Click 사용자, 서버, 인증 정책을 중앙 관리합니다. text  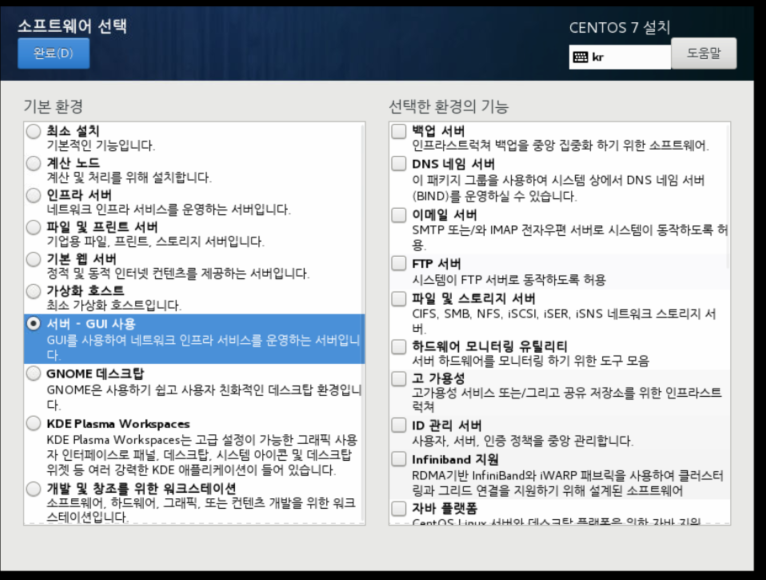tap(522, 441)
